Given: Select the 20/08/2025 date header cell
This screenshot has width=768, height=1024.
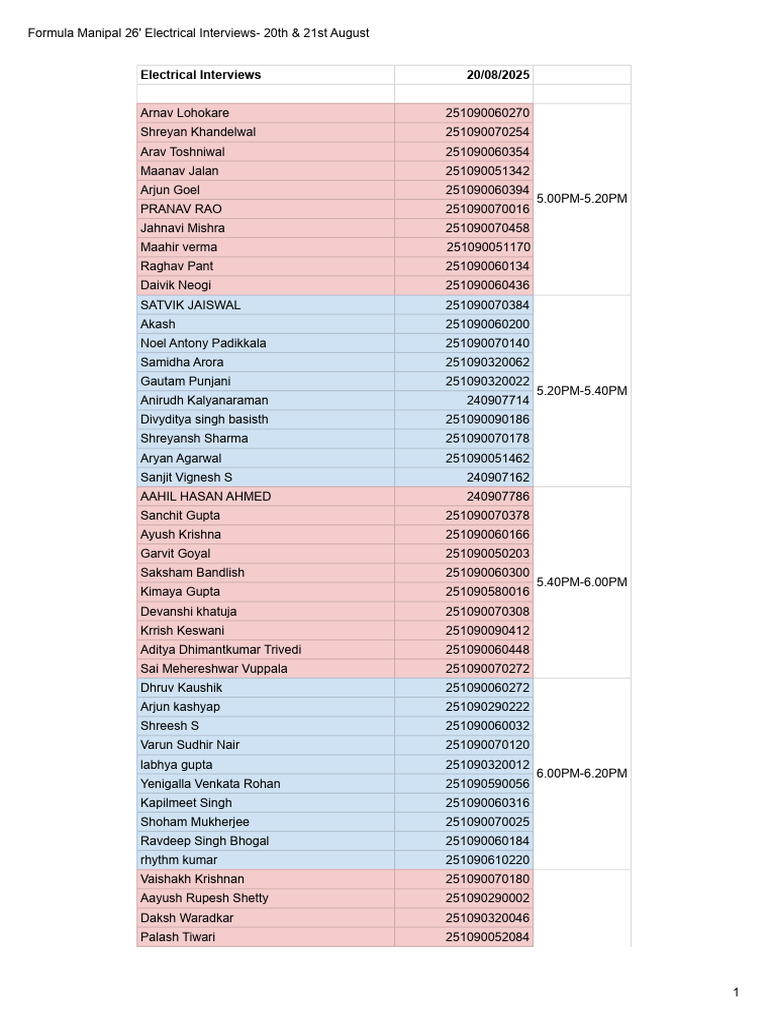Looking at the screenshot, I should pos(464,74).
